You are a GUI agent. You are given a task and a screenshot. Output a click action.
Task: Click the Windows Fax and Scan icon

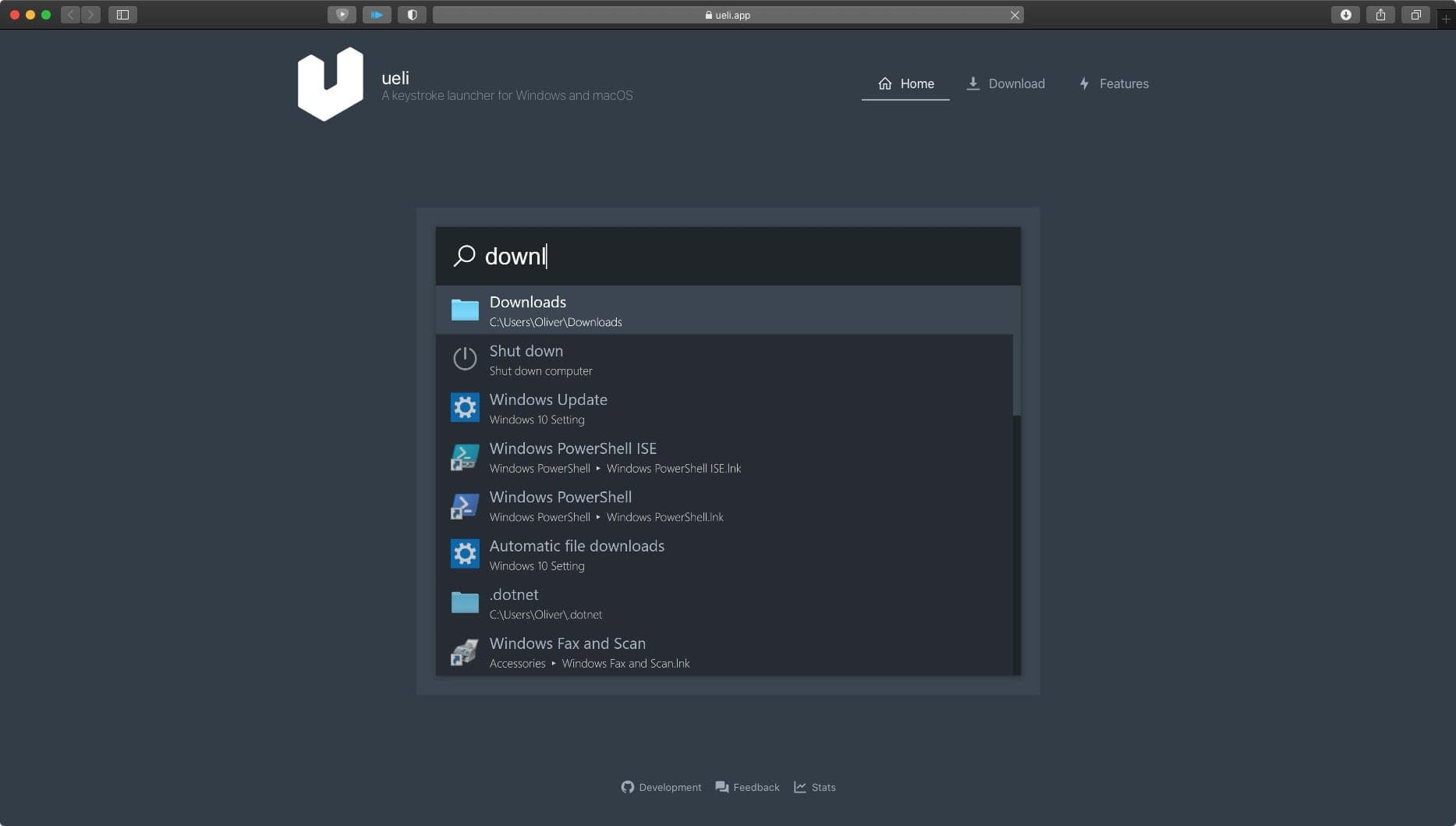(465, 652)
